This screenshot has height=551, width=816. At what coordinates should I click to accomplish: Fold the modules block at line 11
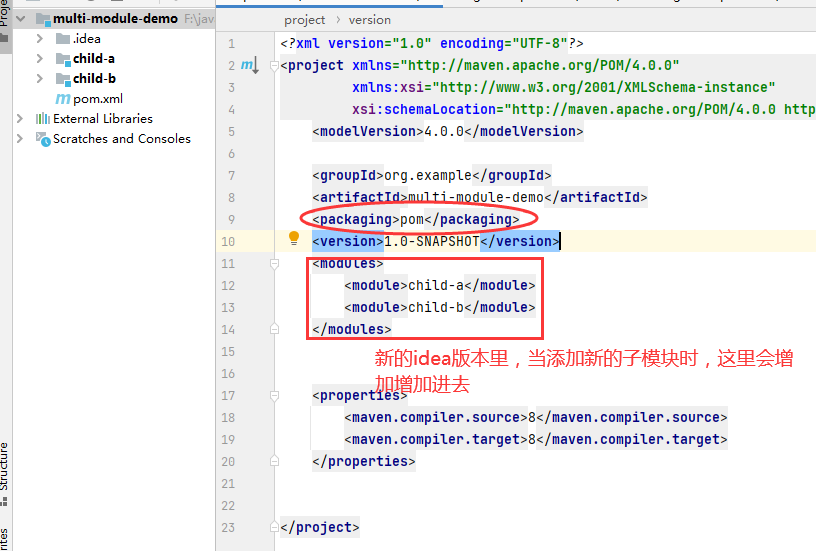coord(274,264)
